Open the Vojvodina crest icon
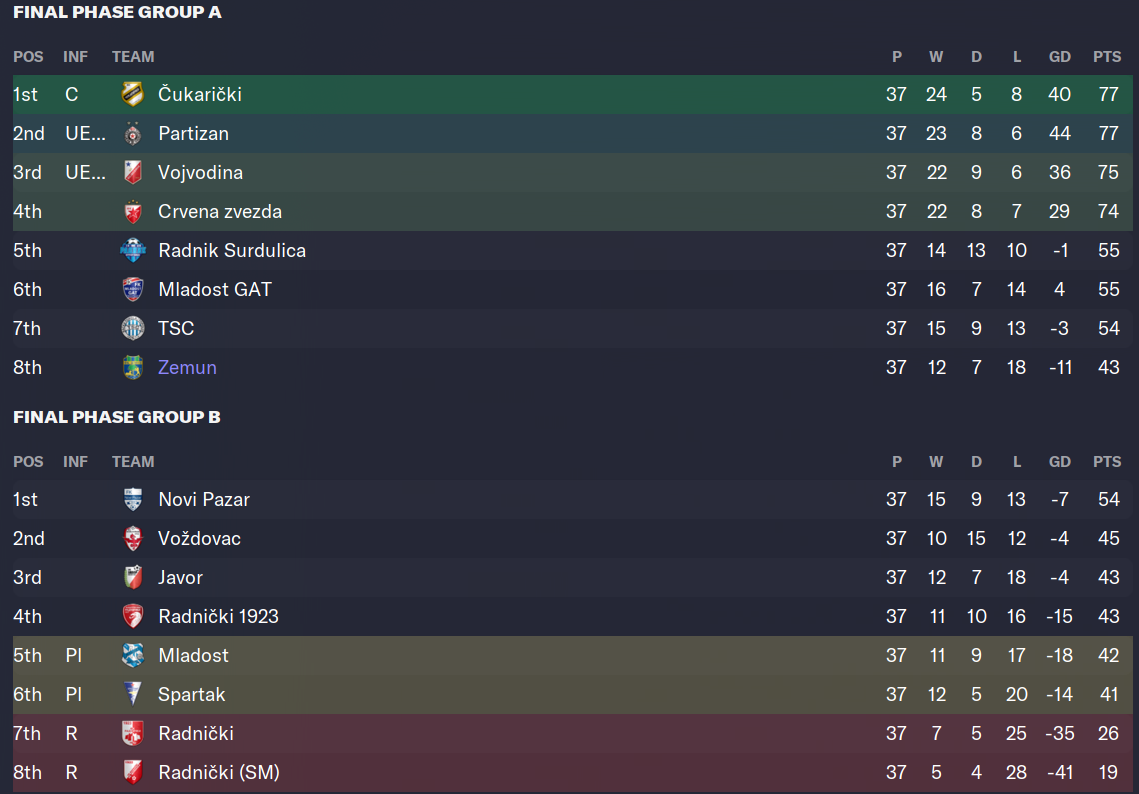This screenshot has height=794, width=1139. pyautogui.click(x=132, y=172)
